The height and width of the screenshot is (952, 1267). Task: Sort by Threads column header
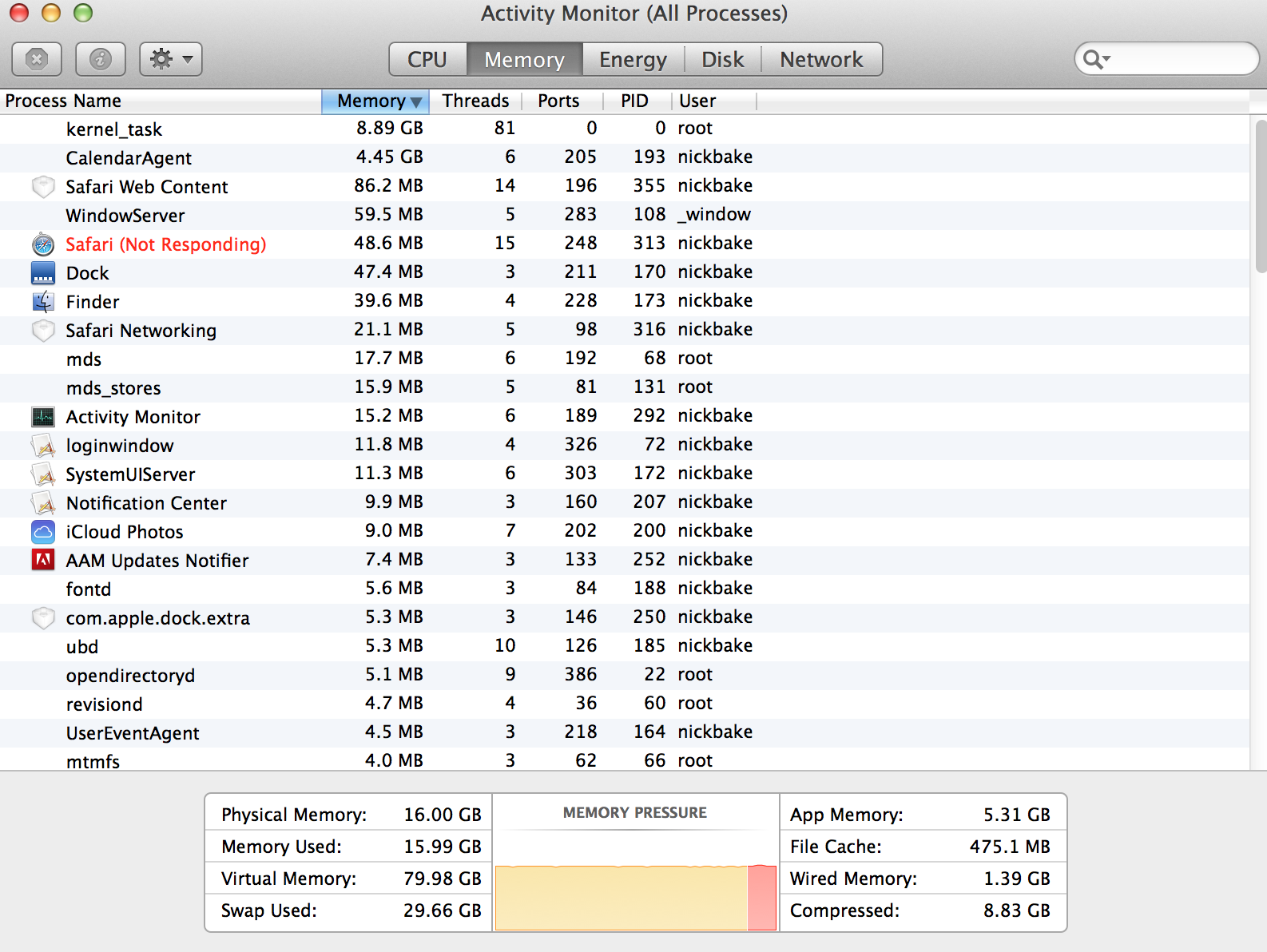tap(475, 101)
